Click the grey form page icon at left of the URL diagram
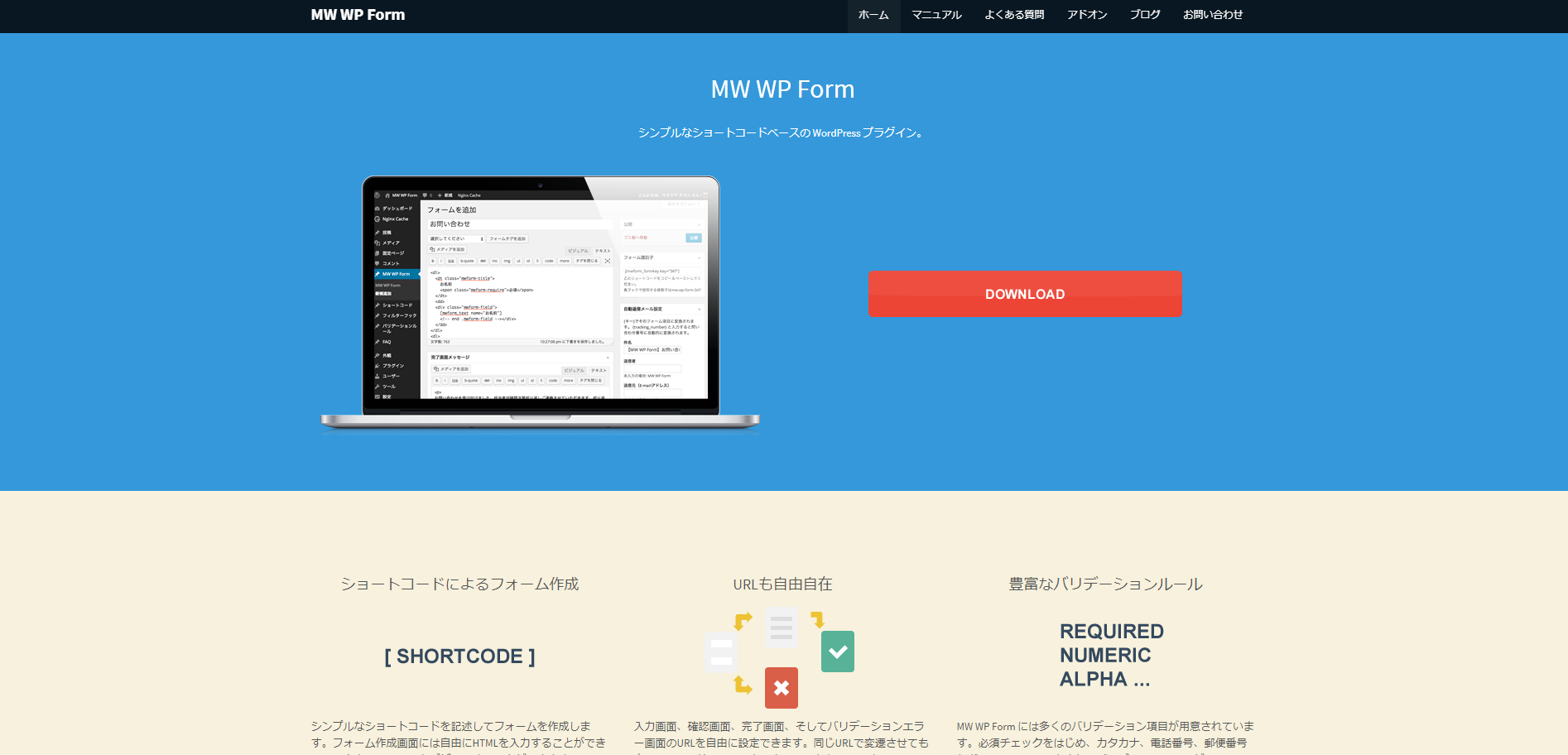The image size is (1568, 755). 721,652
